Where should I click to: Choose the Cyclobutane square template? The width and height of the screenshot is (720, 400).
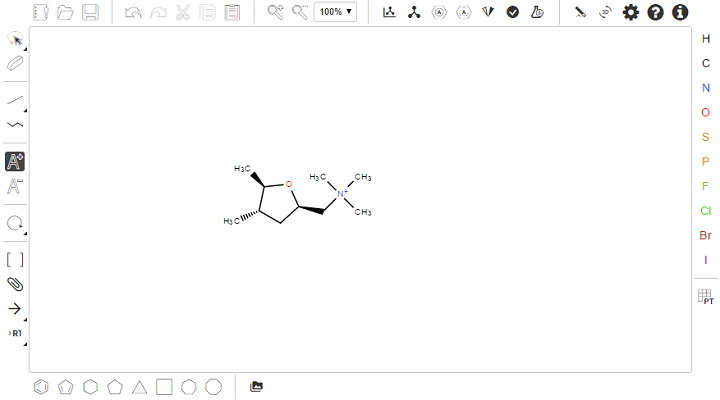(x=164, y=386)
